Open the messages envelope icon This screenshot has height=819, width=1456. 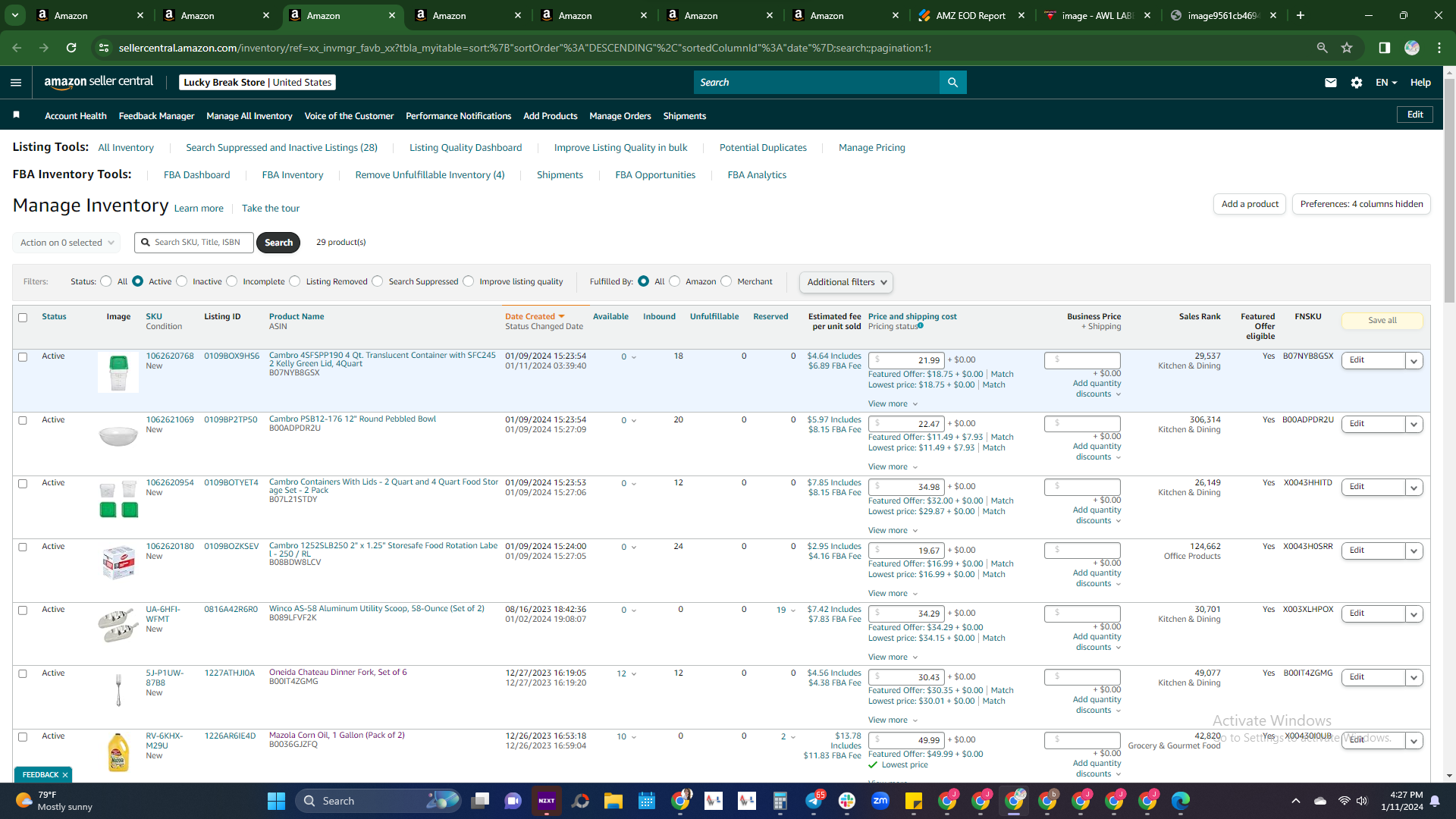pyautogui.click(x=1331, y=83)
